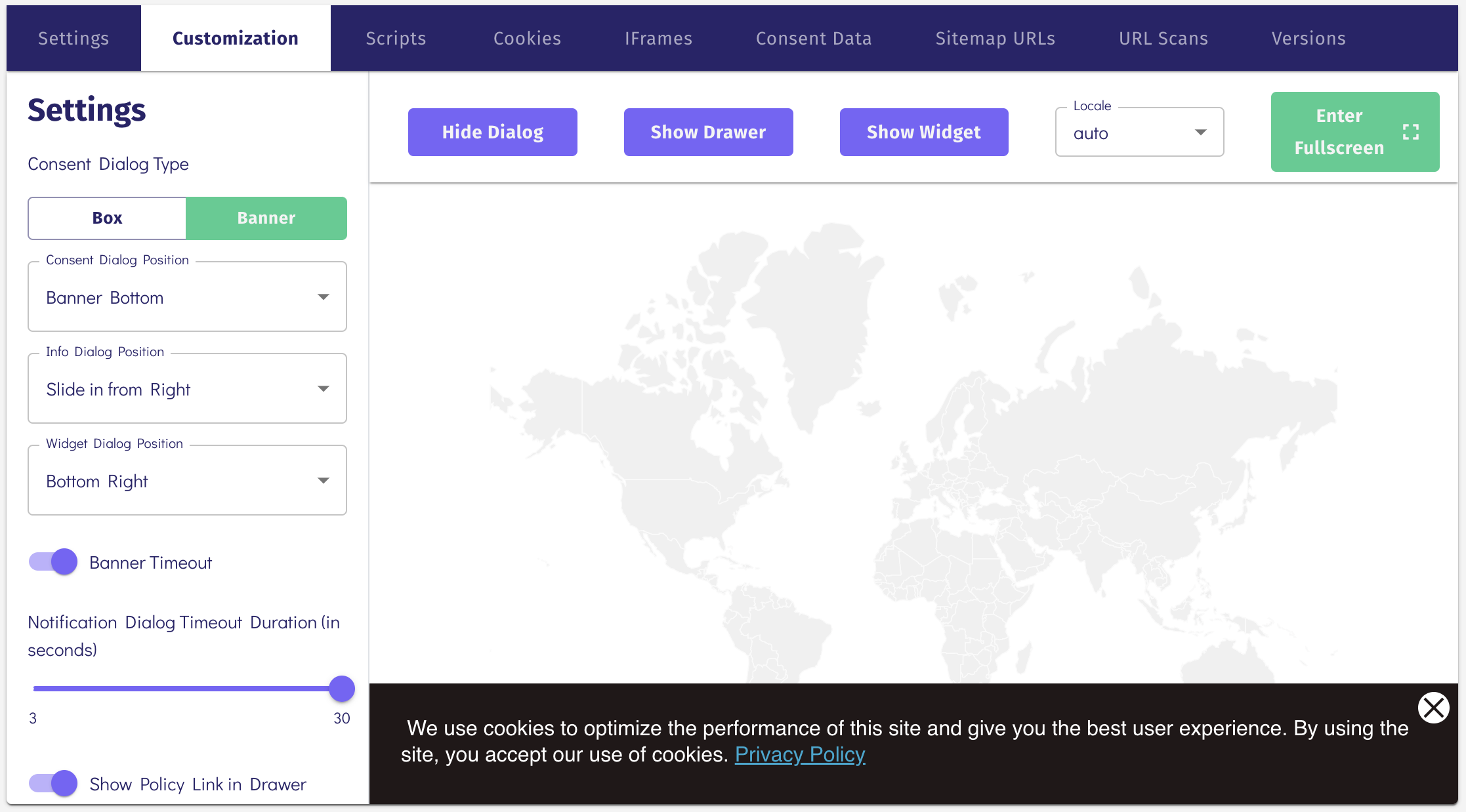The width and height of the screenshot is (1466, 812).
Task: Click the fullscreen expand icon
Action: pos(1410,132)
